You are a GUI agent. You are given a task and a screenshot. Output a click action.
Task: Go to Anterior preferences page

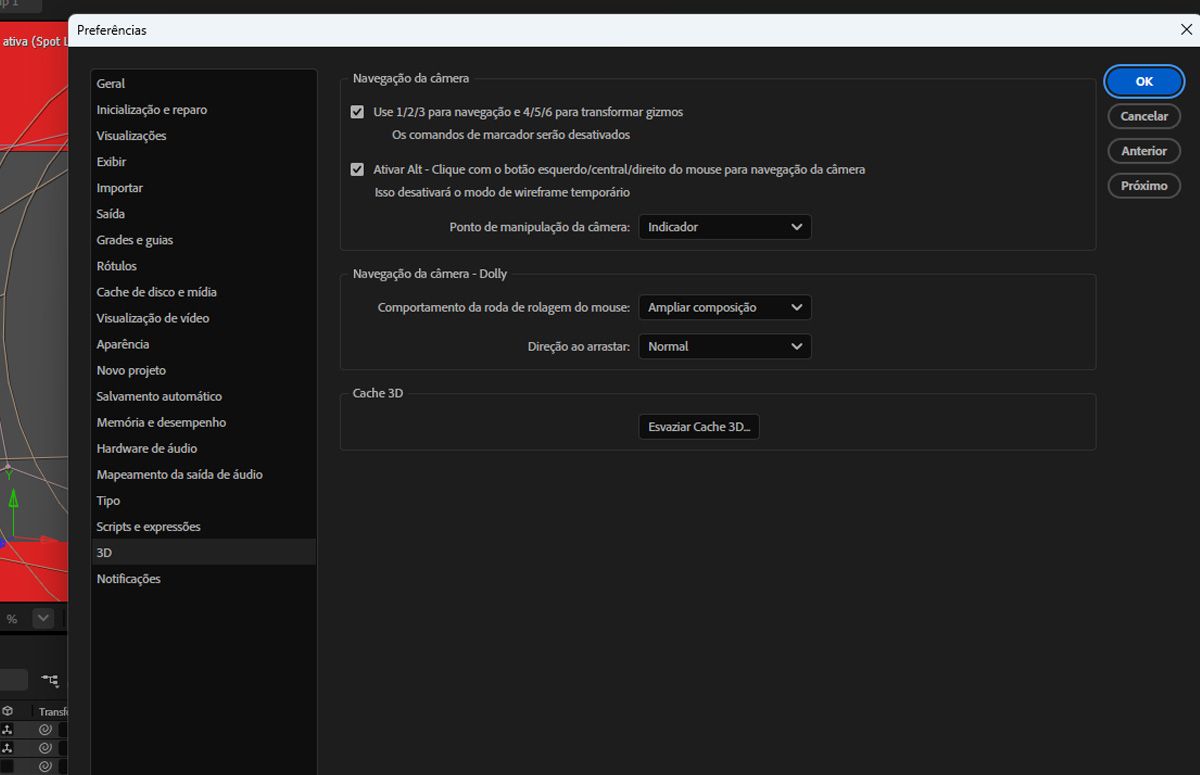1144,151
